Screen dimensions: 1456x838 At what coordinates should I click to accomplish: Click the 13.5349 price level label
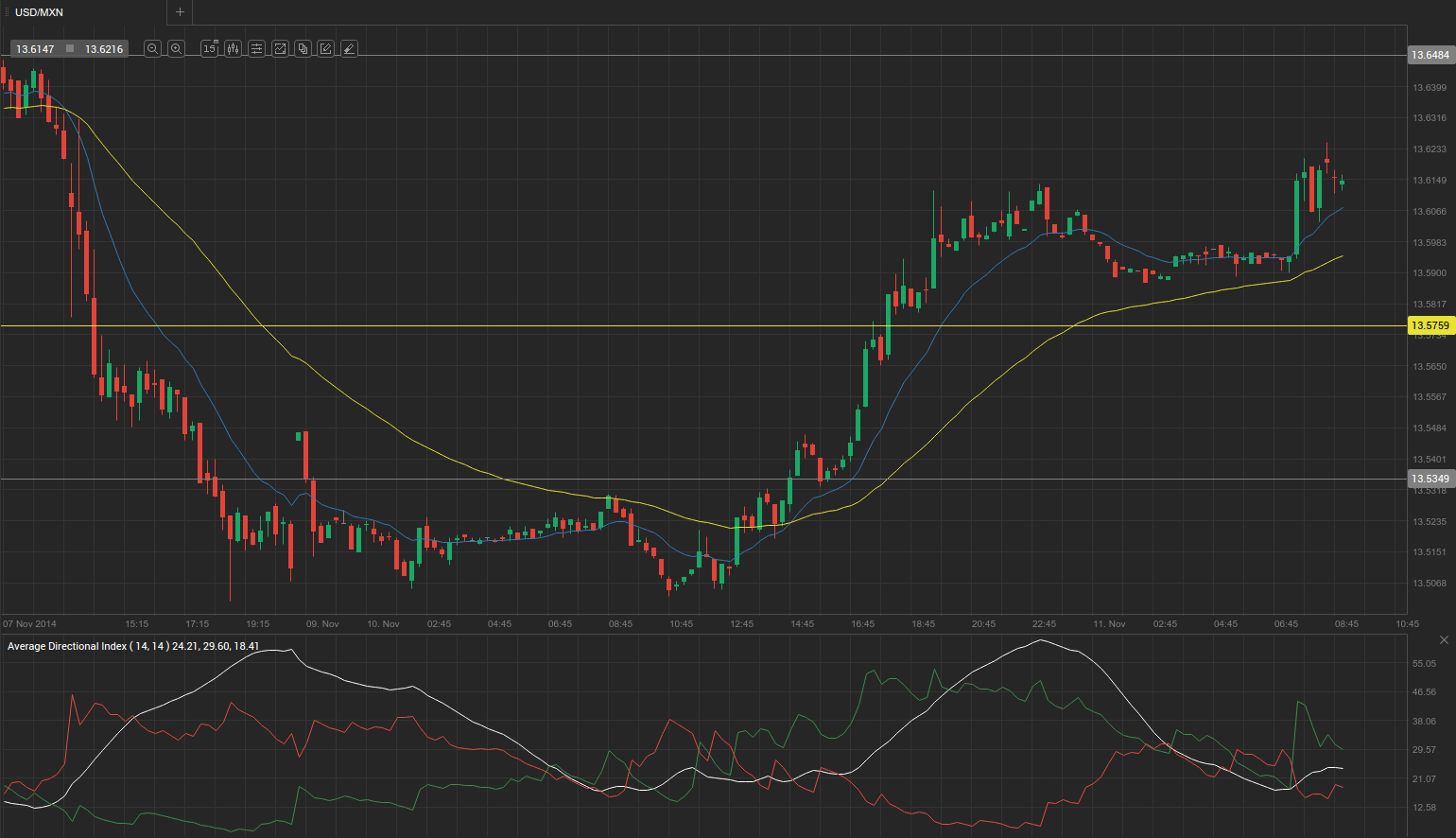tap(1430, 479)
